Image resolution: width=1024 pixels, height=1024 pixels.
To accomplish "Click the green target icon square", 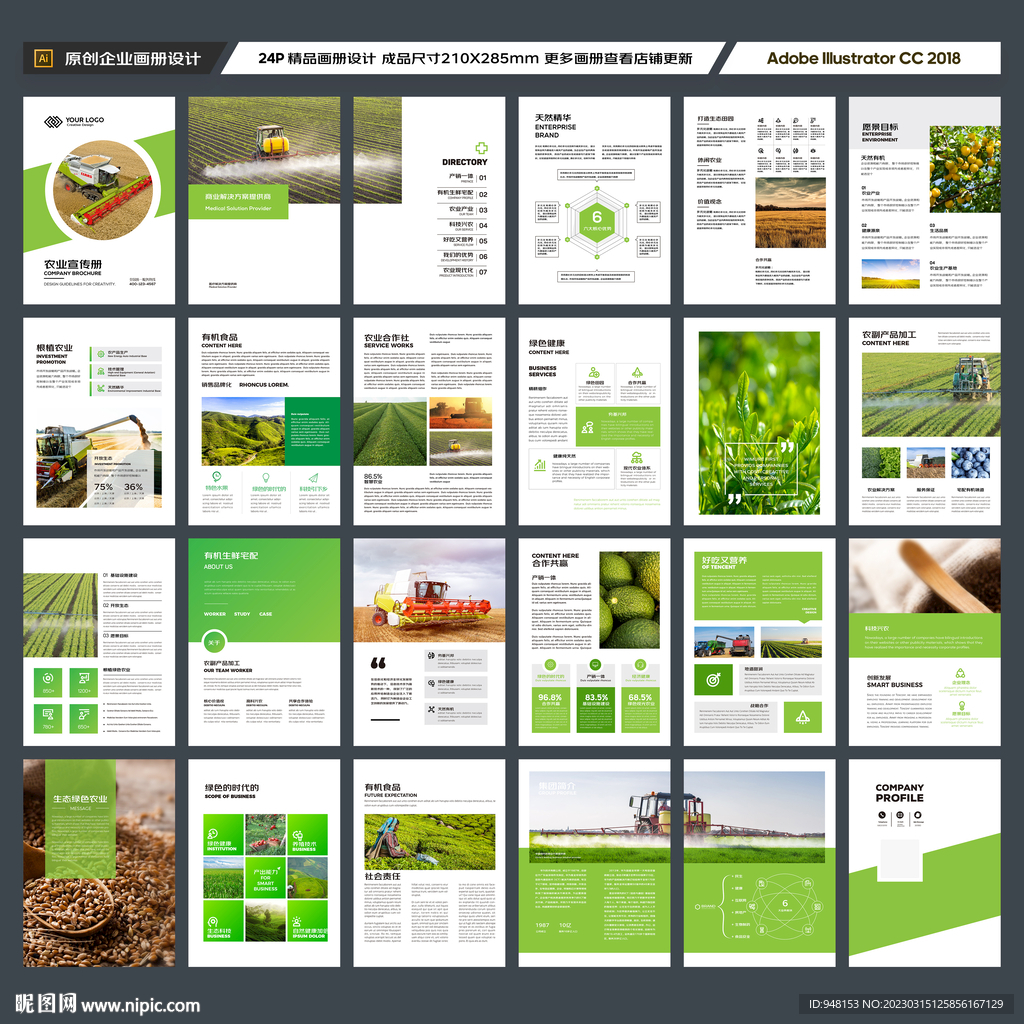I will (x=713, y=680).
